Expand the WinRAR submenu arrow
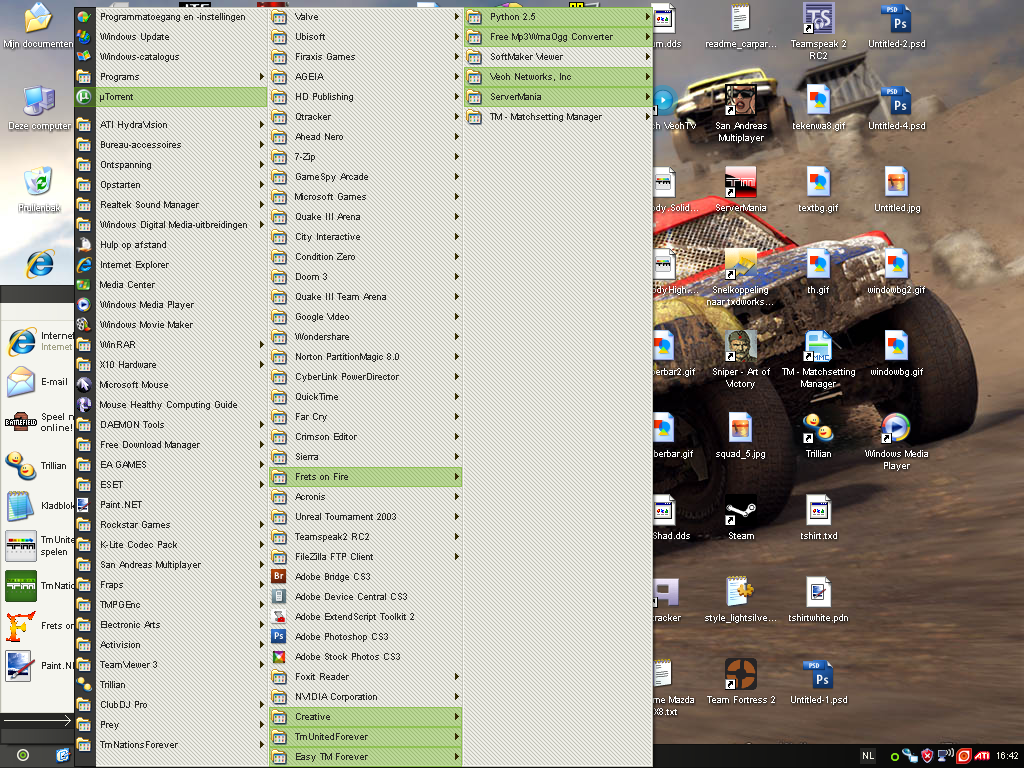This screenshot has width=1024, height=768. pyautogui.click(x=261, y=344)
